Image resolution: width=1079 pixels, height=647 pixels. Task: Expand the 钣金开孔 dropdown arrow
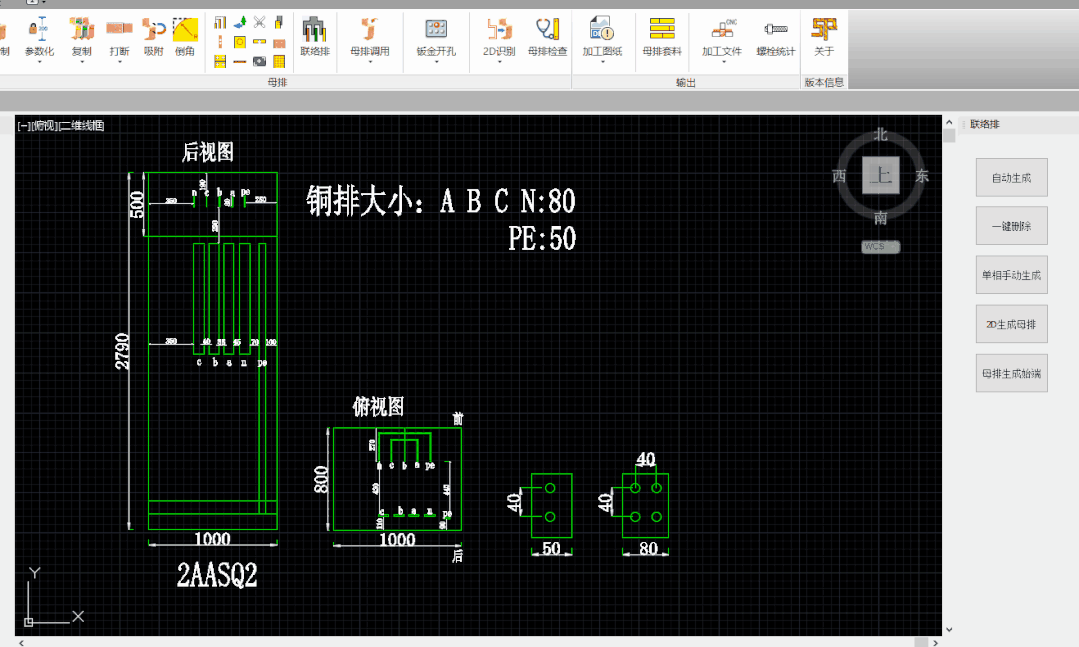(436, 62)
